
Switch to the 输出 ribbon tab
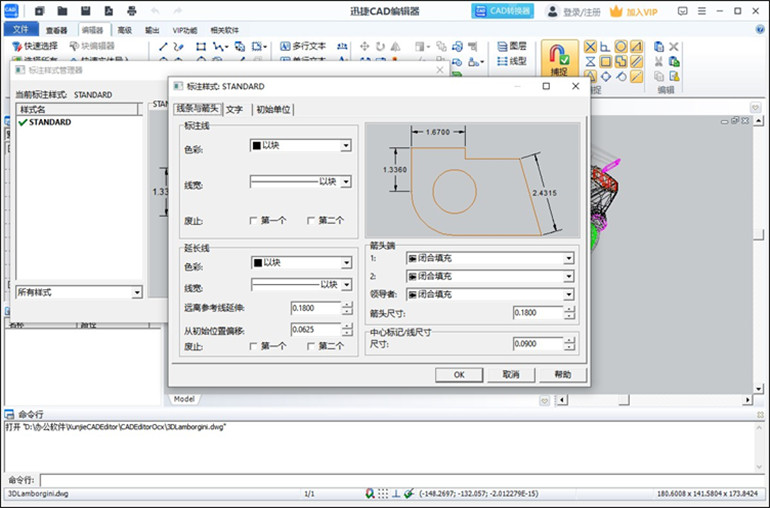point(152,30)
